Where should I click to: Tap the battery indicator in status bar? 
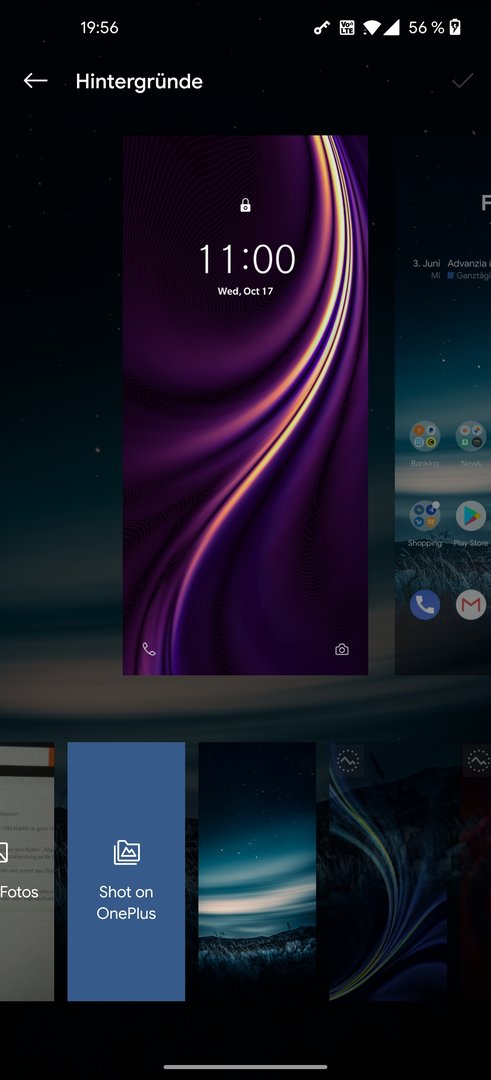[455, 28]
